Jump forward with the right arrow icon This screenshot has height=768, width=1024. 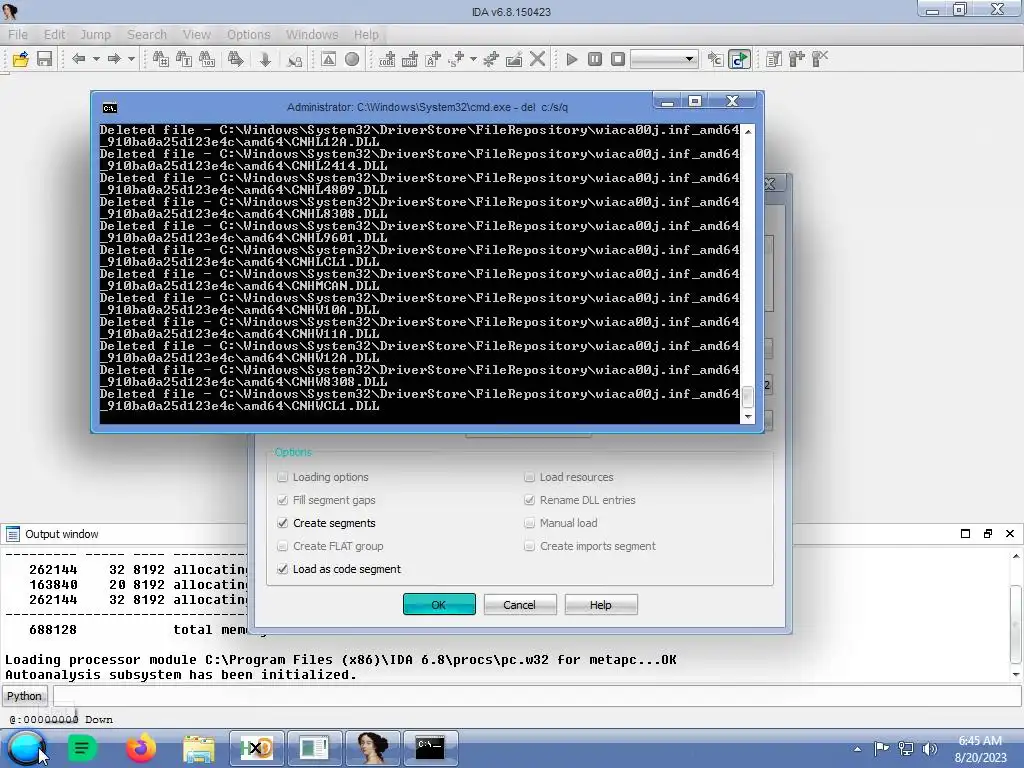point(114,59)
